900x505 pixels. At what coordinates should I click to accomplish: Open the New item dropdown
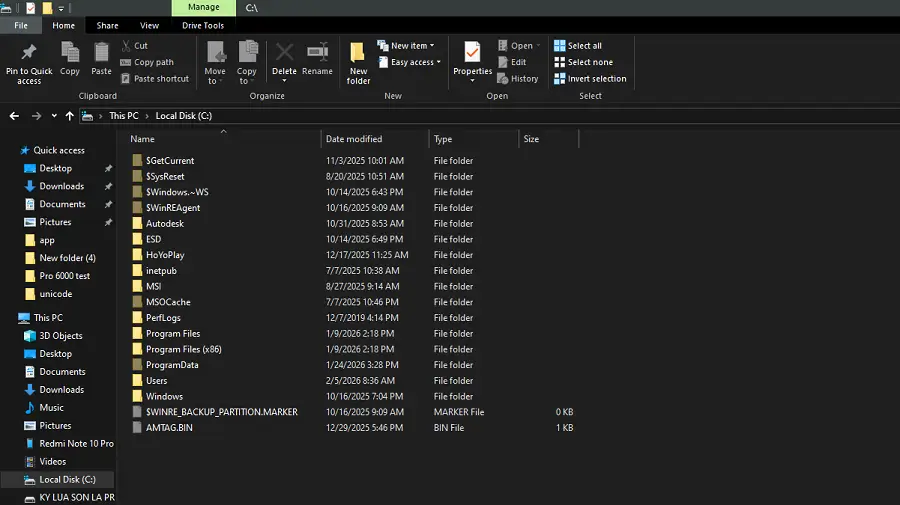click(408, 46)
